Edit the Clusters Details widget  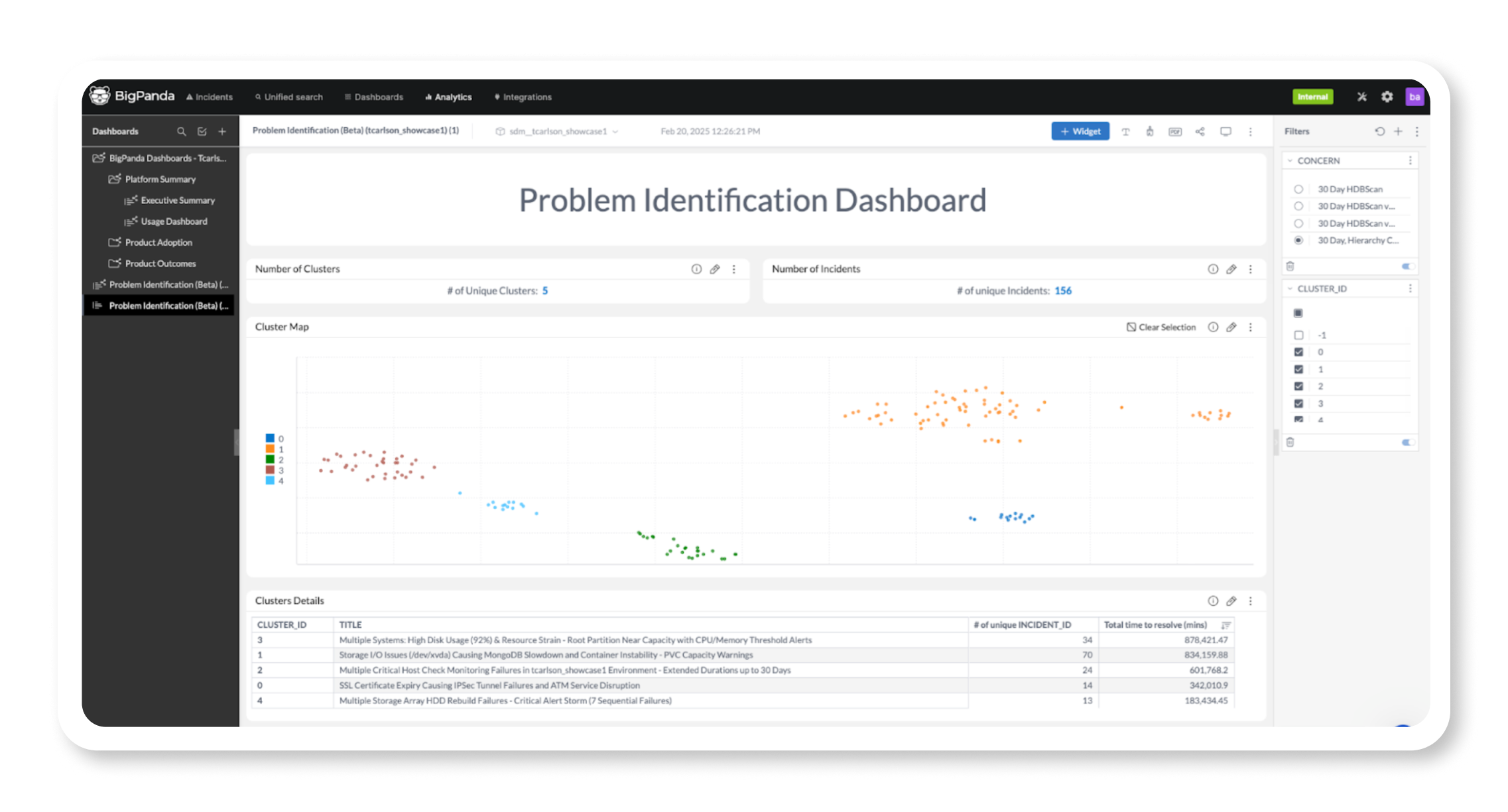[x=1231, y=601]
